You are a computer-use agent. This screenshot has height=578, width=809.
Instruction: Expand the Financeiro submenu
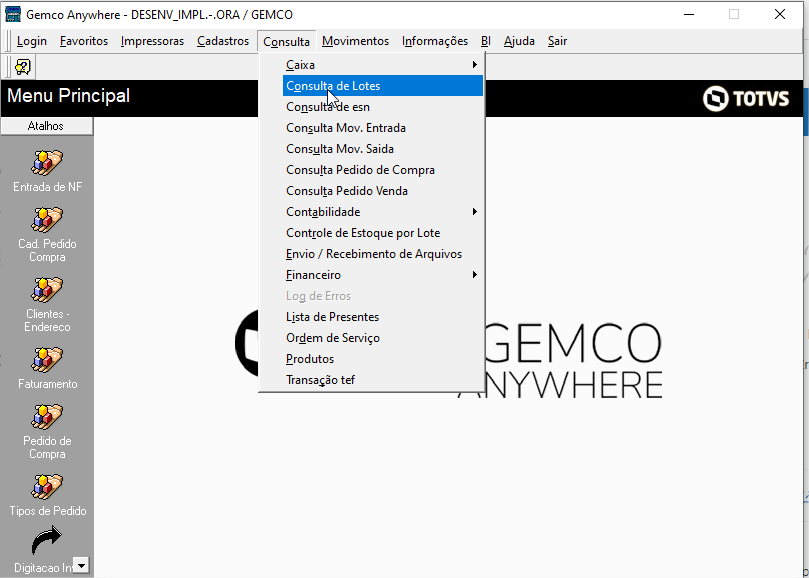coord(383,275)
